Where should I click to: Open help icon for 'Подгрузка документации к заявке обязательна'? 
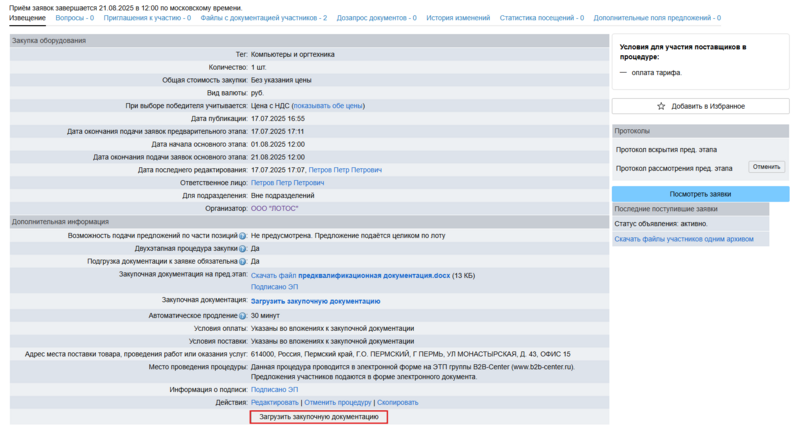point(243,261)
